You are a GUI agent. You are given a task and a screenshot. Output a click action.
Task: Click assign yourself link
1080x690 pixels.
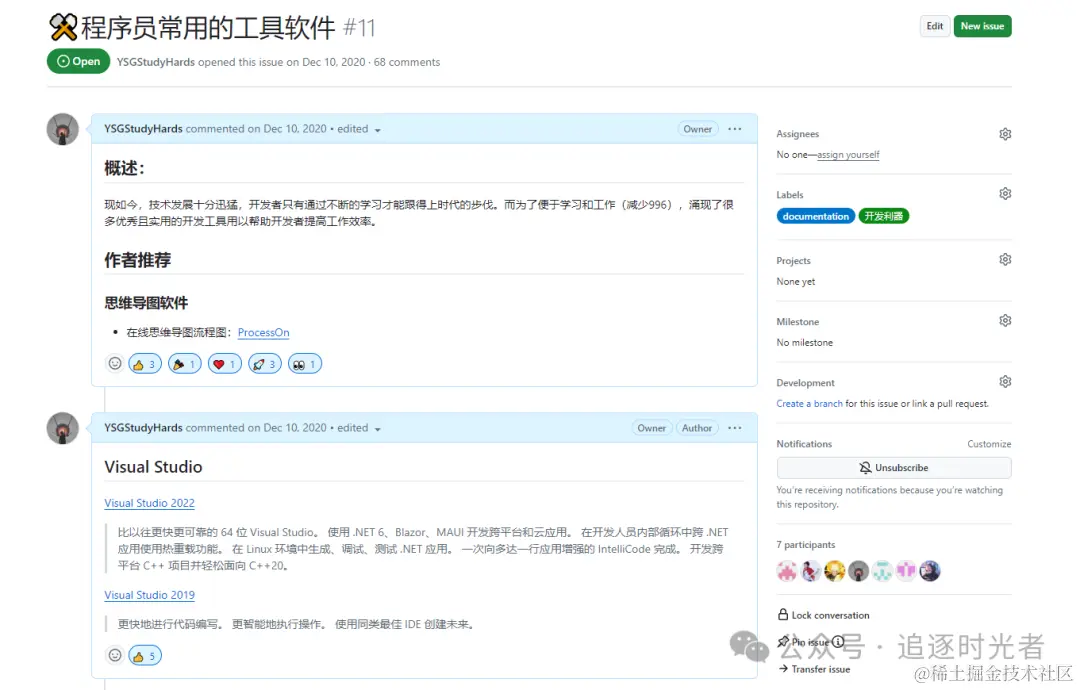pos(848,154)
